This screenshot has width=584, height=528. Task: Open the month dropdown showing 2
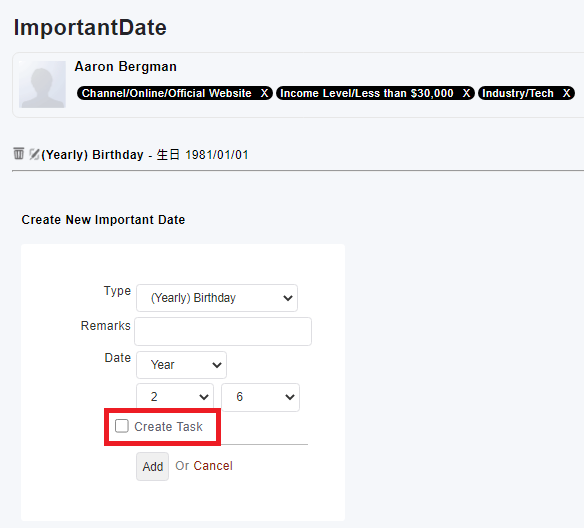[175, 397]
